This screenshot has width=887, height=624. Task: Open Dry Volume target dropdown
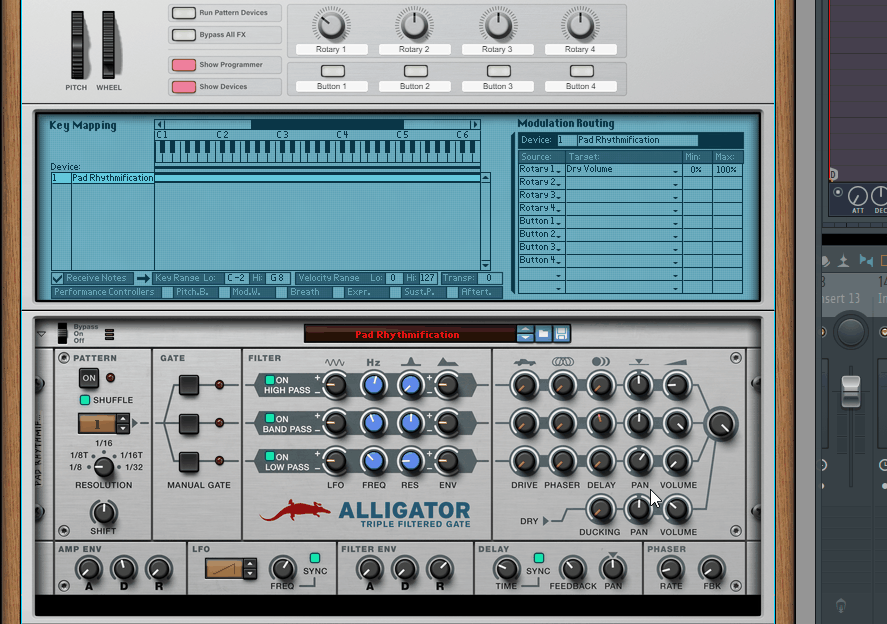click(623, 169)
